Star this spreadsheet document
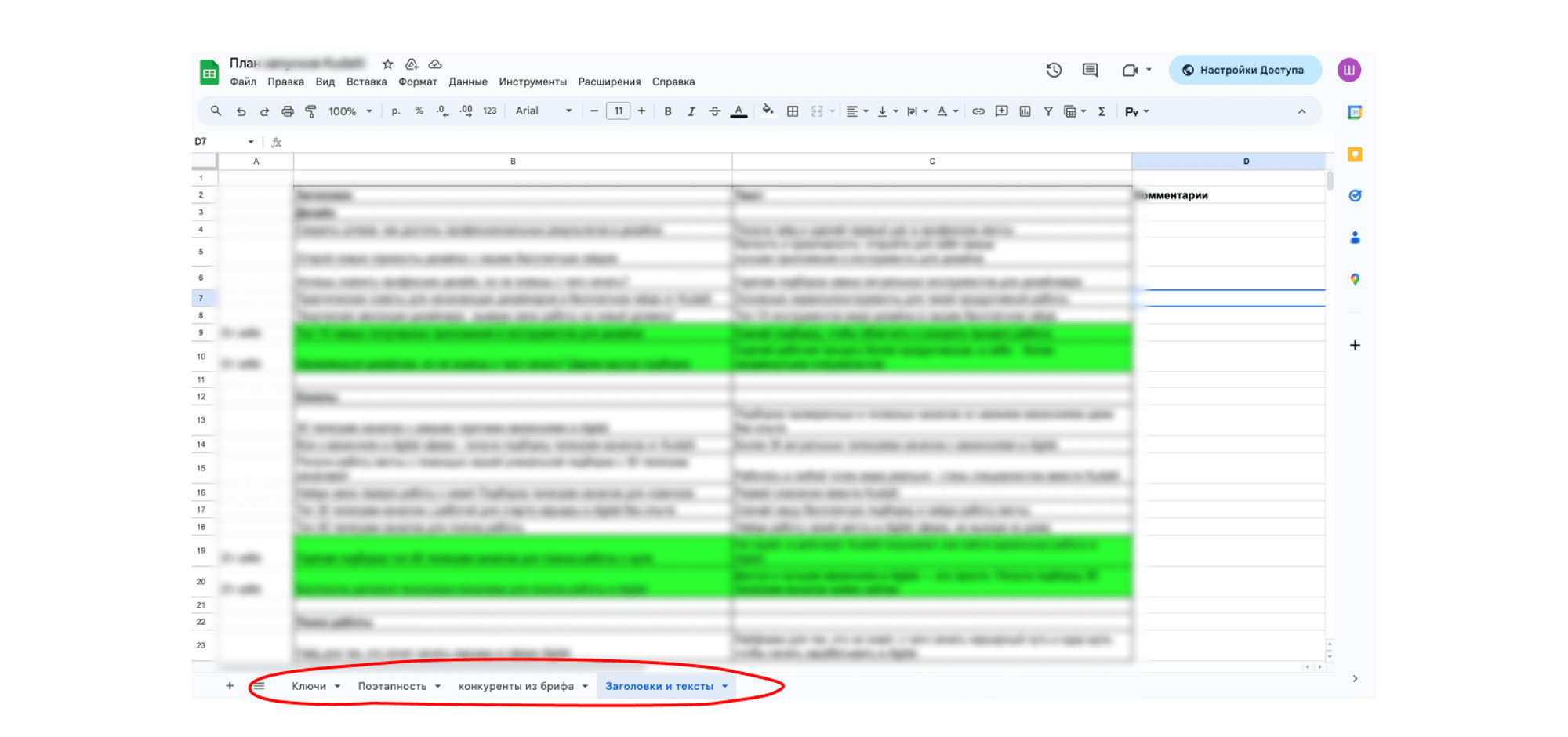The image size is (1568, 737). (387, 64)
